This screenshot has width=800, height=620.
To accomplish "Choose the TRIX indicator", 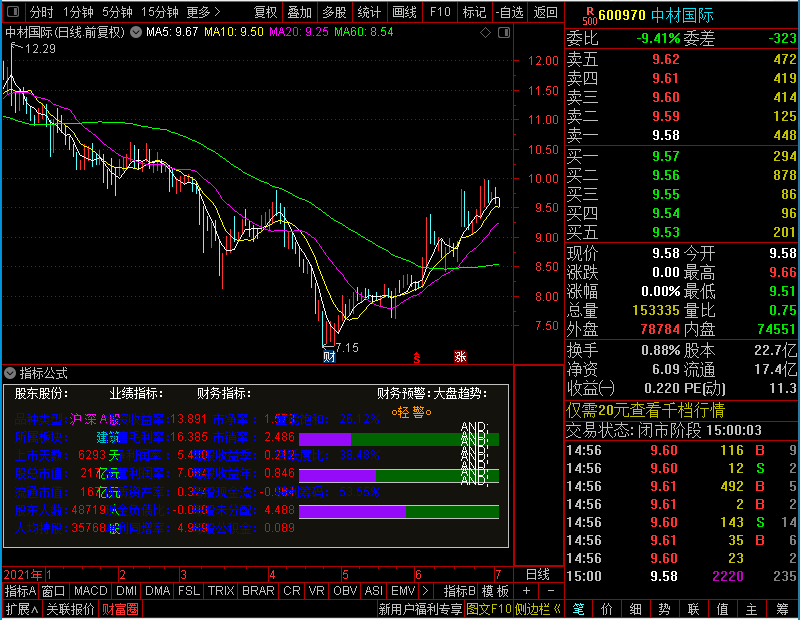I will [x=221, y=591].
